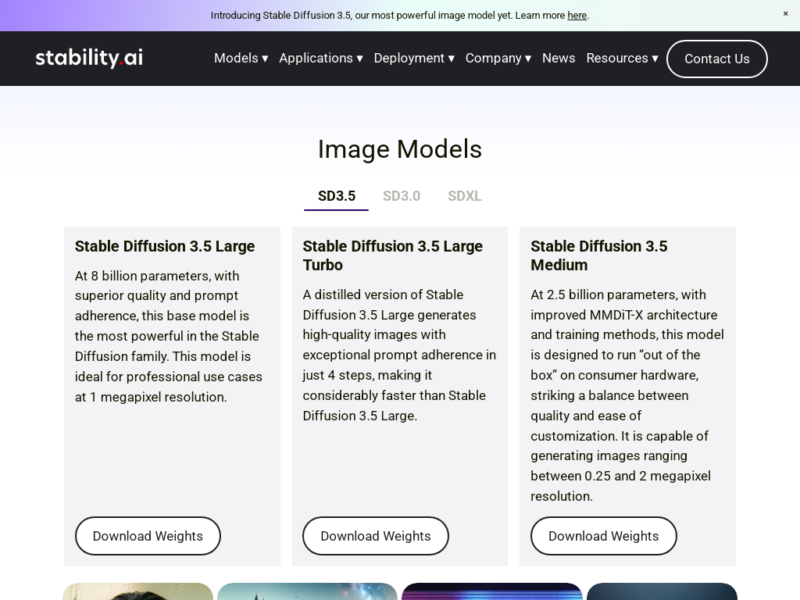Screen dimensions: 800x600
Task: Click the Image Models heading
Action: point(399,149)
